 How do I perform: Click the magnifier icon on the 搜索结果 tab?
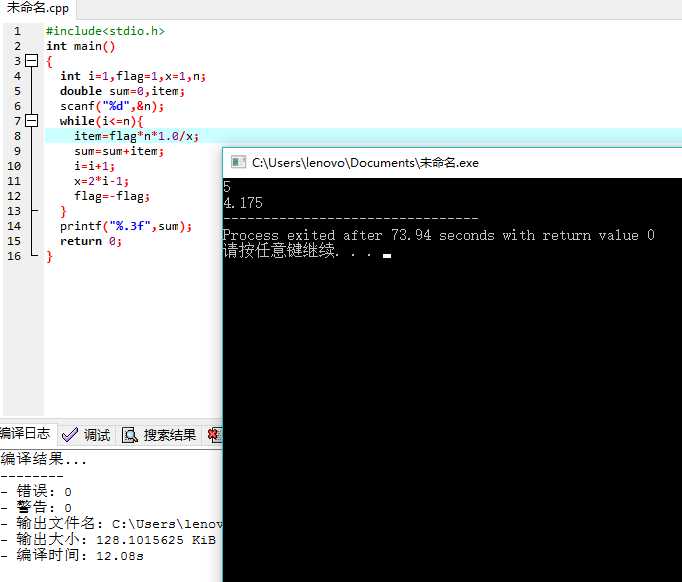(x=130, y=435)
